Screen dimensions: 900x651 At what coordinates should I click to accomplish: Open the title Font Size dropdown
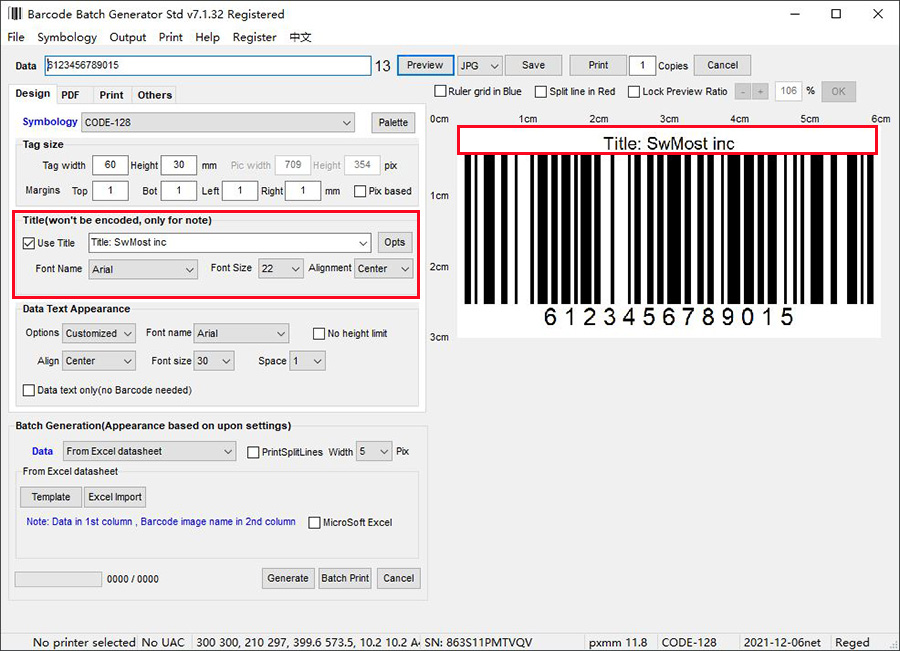(280, 269)
